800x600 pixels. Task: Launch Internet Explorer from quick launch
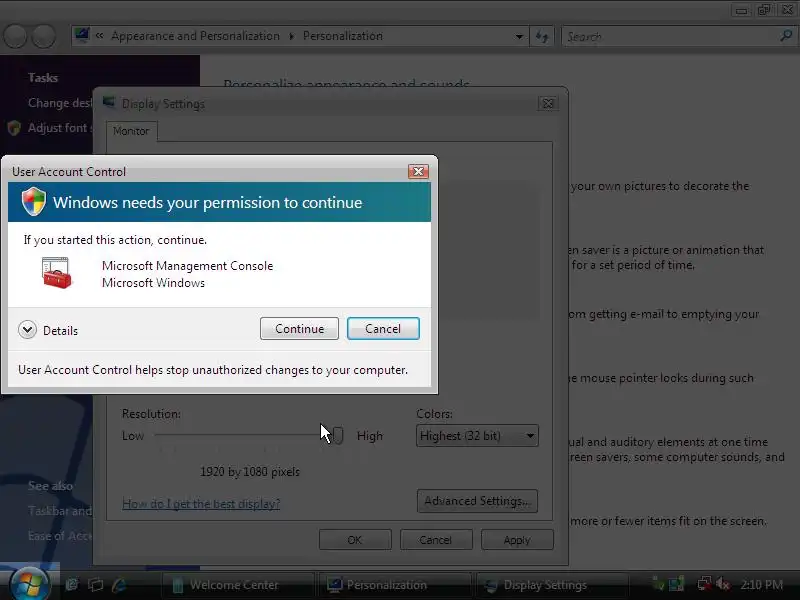tap(119, 585)
